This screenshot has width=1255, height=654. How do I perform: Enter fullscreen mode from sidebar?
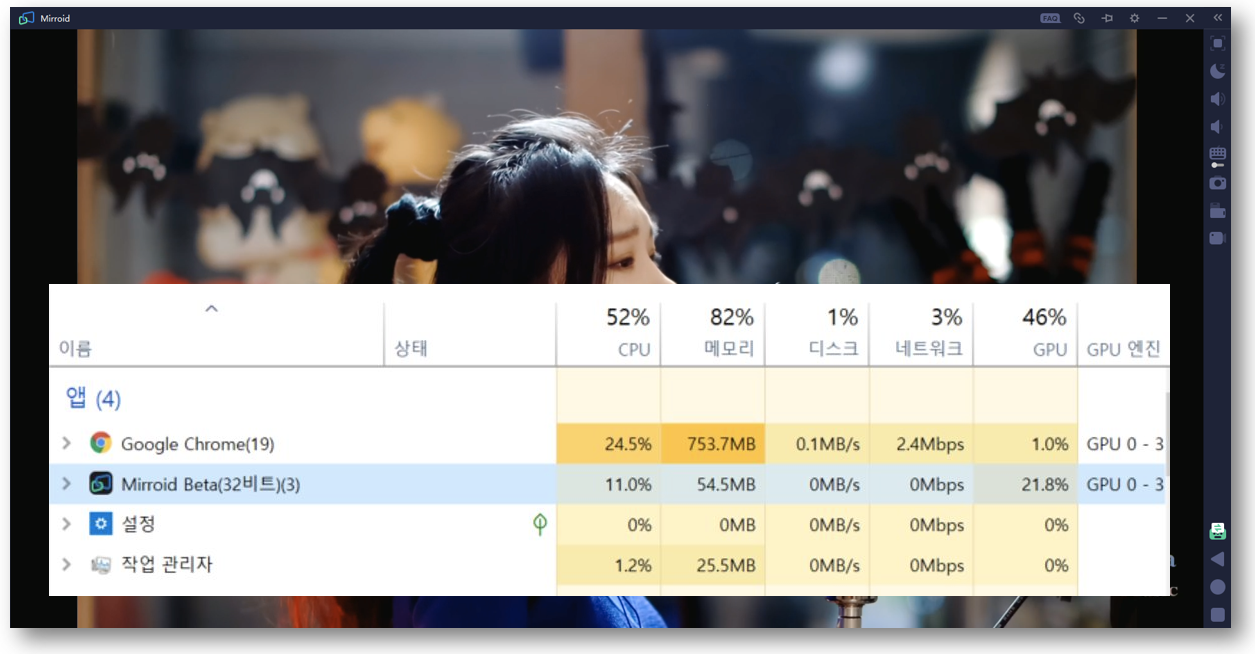click(1217, 43)
